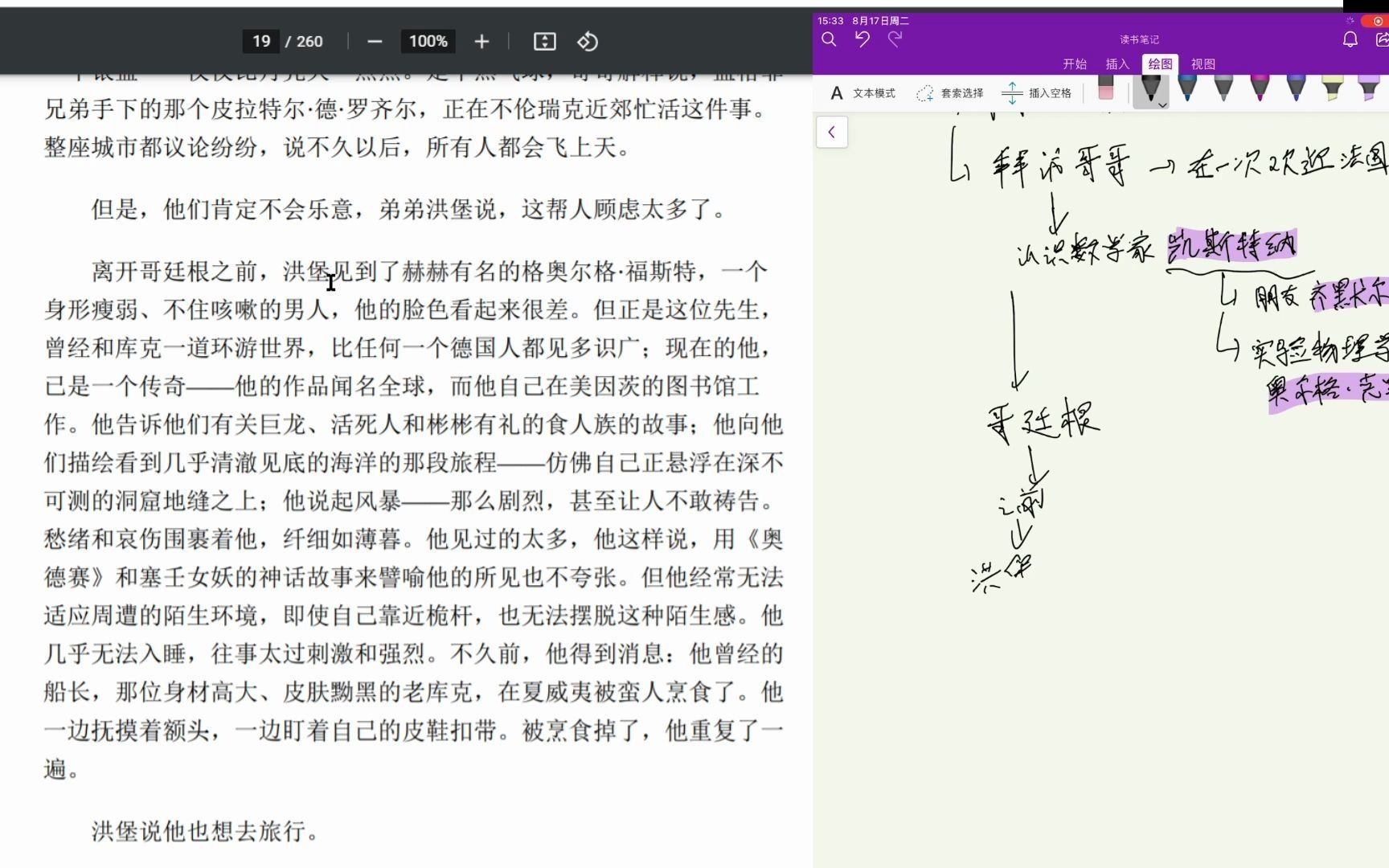Activate 套索选择 lasso select tool

[950, 93]
